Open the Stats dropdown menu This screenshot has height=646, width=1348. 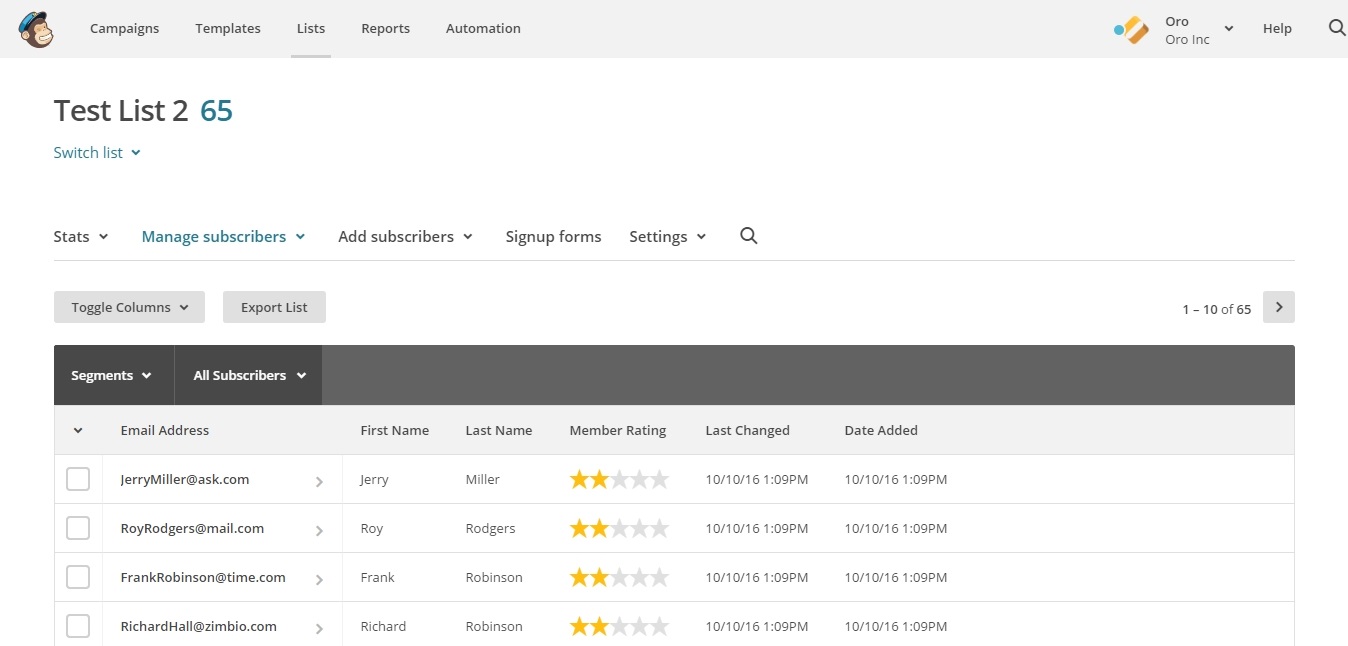pyautogui.click(x=80, y=236)
